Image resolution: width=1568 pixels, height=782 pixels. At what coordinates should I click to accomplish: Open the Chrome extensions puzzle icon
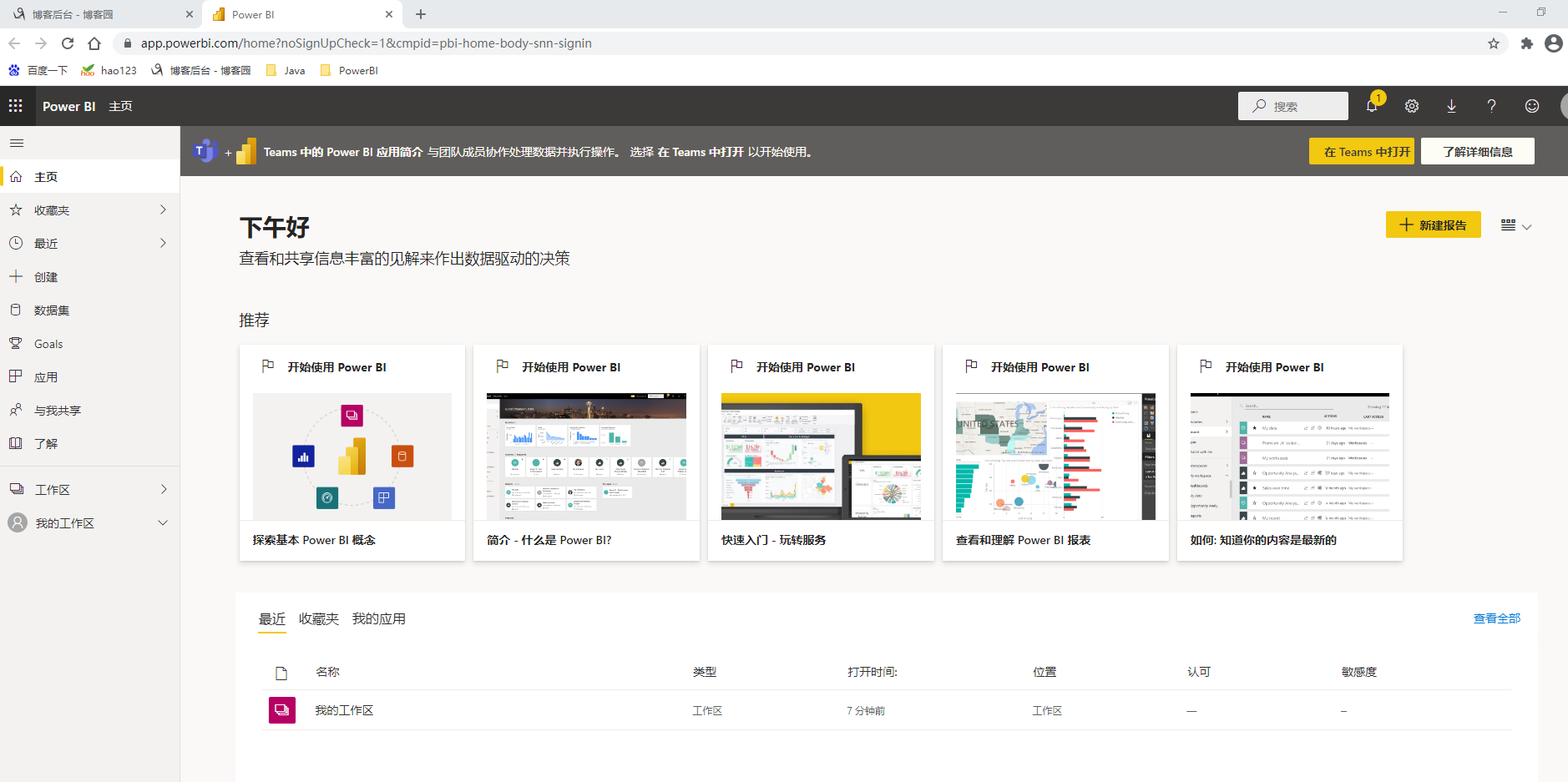pos(1527,43)
